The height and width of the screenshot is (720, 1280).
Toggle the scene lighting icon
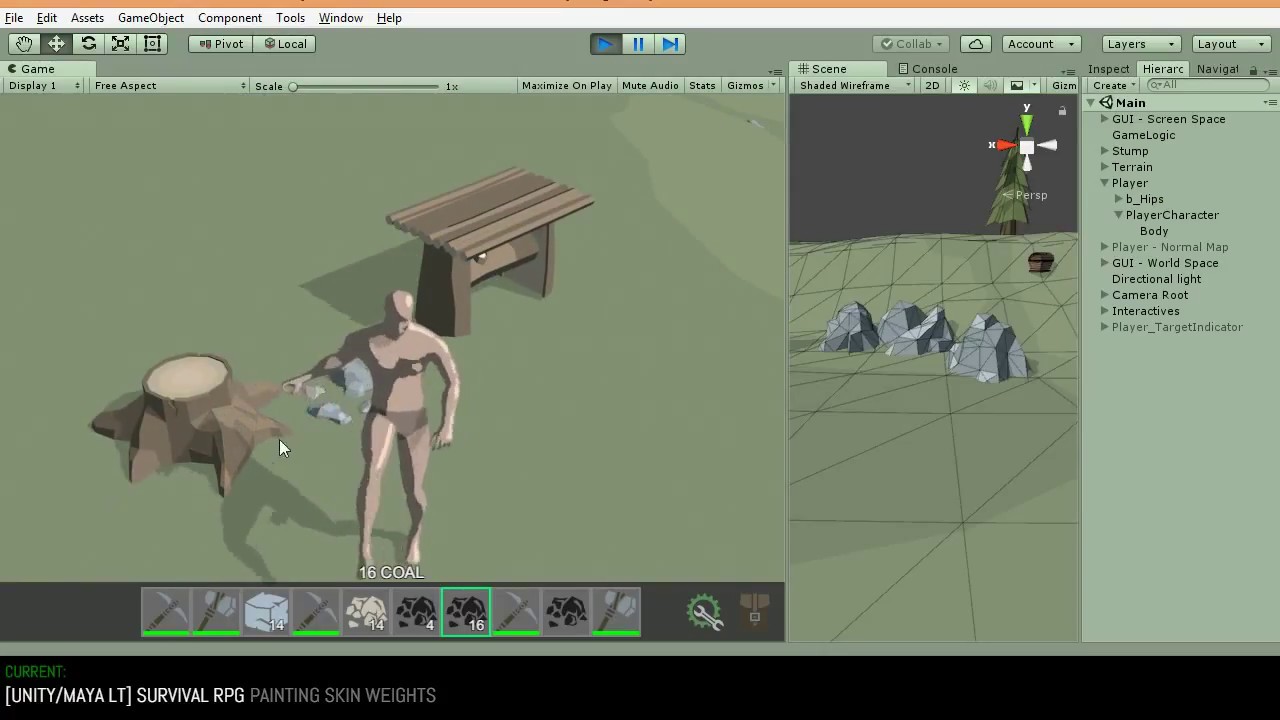(x=963, y=85)
